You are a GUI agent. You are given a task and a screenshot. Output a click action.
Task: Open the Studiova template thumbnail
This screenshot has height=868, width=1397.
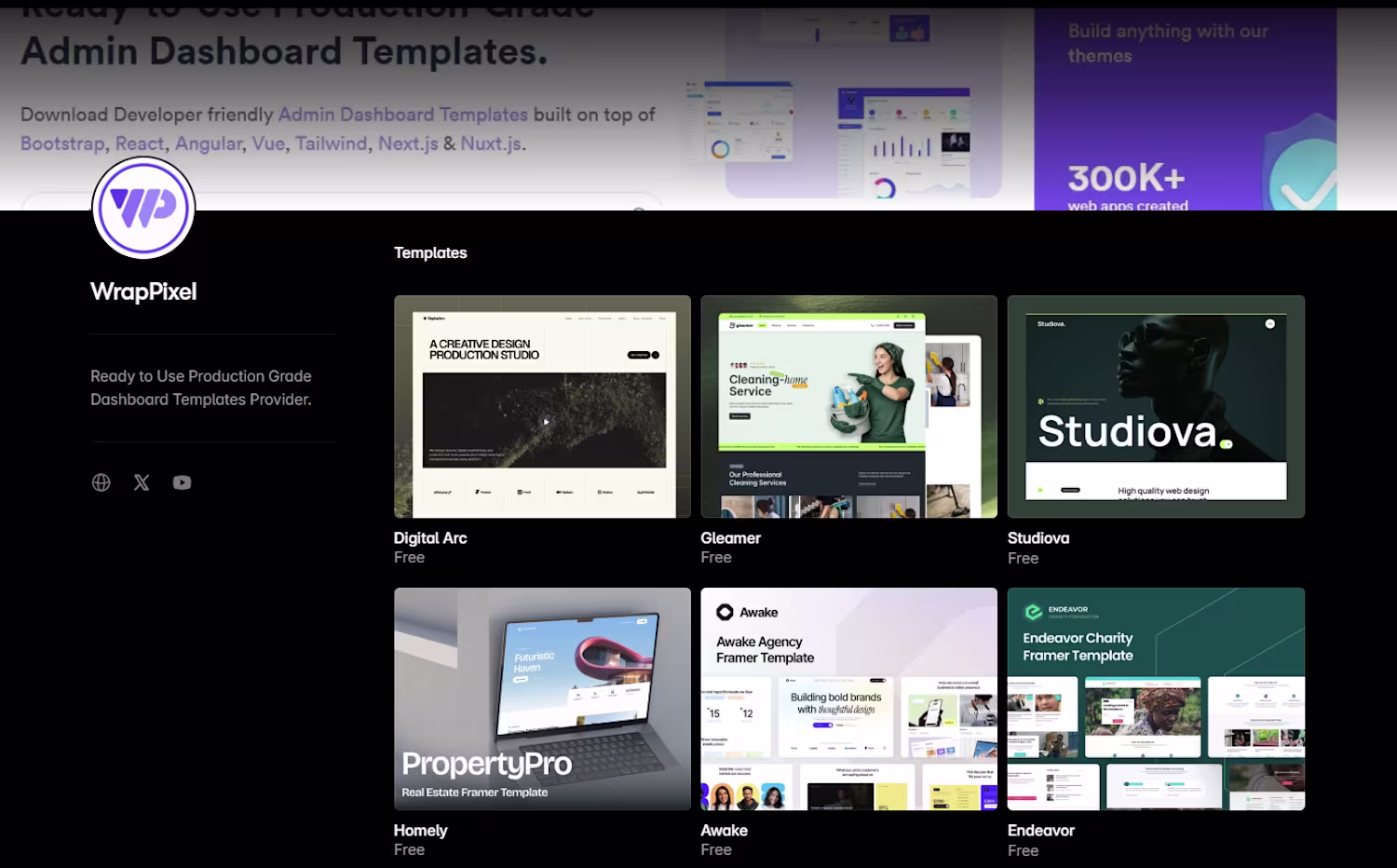(x=1156, y=406)
